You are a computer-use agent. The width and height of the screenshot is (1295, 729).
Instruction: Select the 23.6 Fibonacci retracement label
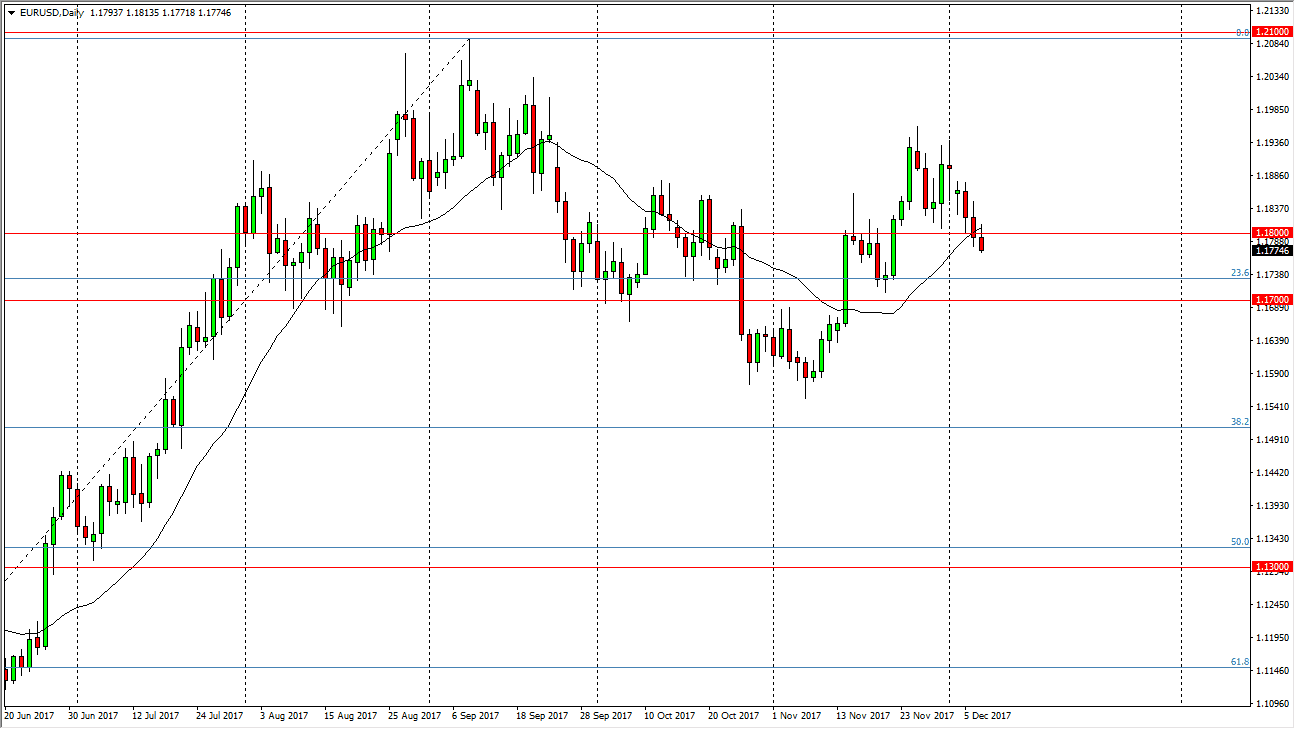(x=1238, y=274)
